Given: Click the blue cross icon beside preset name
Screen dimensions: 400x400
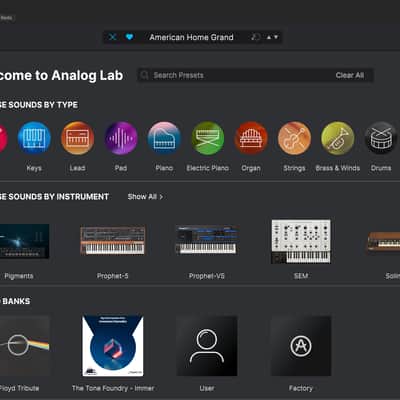Looking at the screenshot, I should pyautogui.click(x=113, y=37).
